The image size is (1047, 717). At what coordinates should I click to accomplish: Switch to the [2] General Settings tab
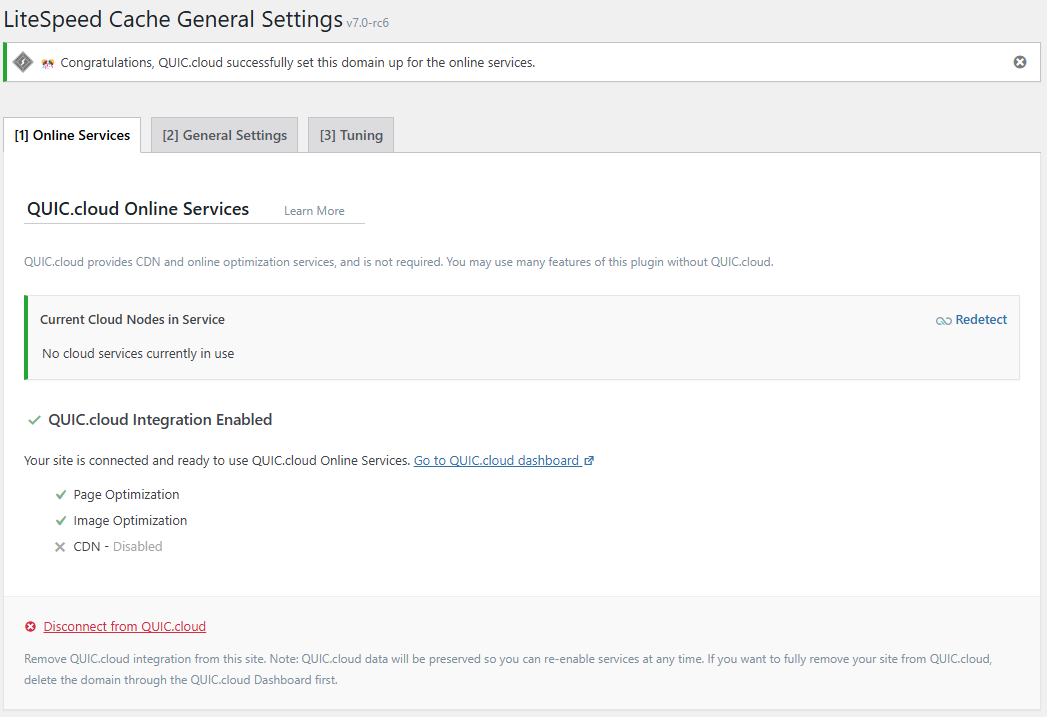click(224, 136)
